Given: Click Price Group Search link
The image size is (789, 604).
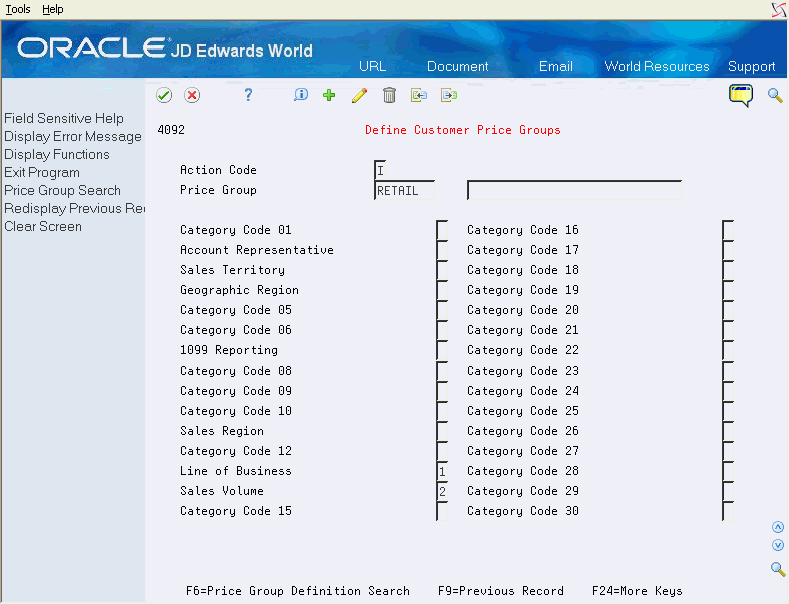Looking at the screenshot, I should click(x=62, y=191).
